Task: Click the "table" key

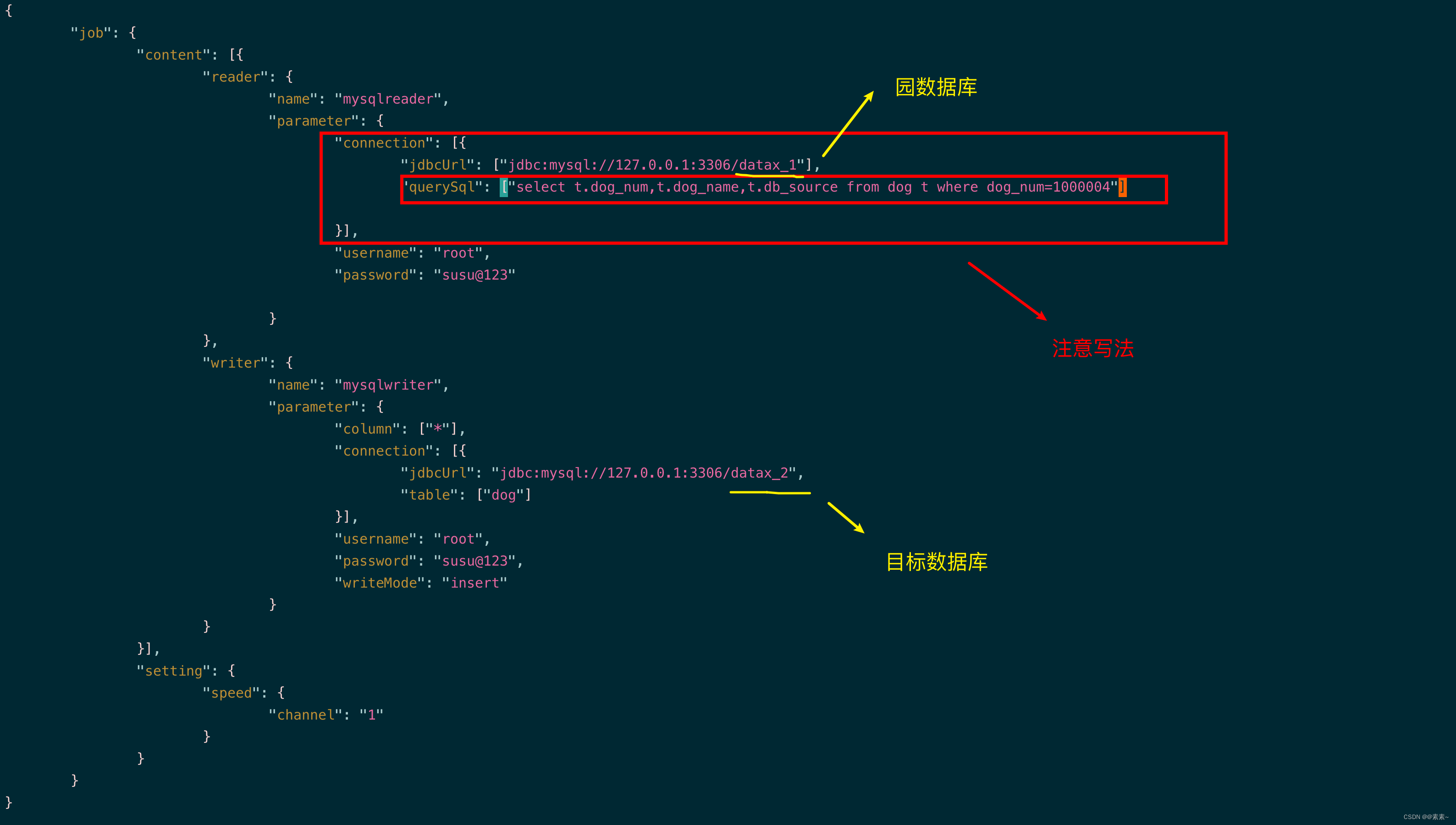Action: 429,495
